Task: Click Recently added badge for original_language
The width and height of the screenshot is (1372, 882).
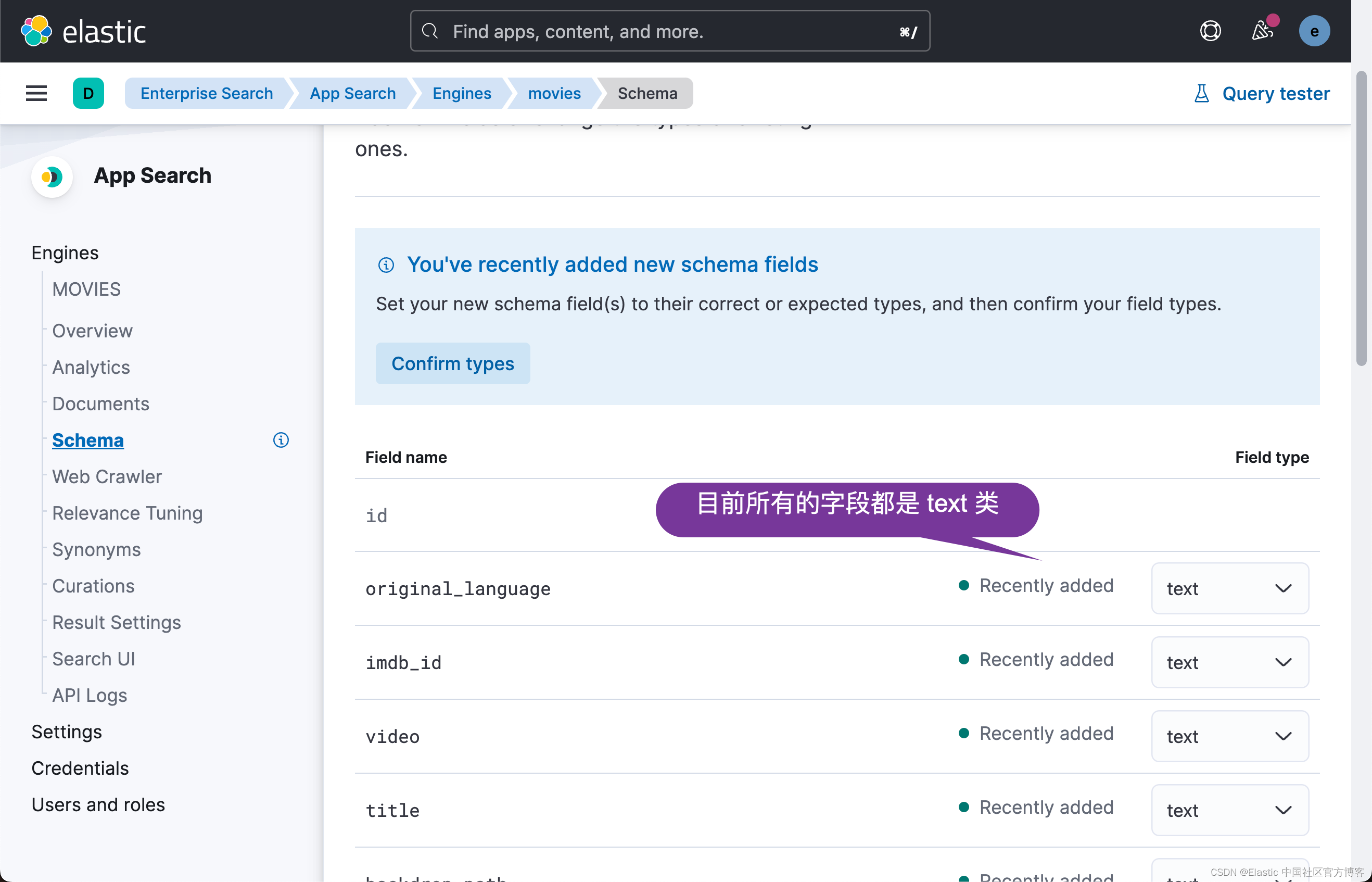Action: point(1036,585)
